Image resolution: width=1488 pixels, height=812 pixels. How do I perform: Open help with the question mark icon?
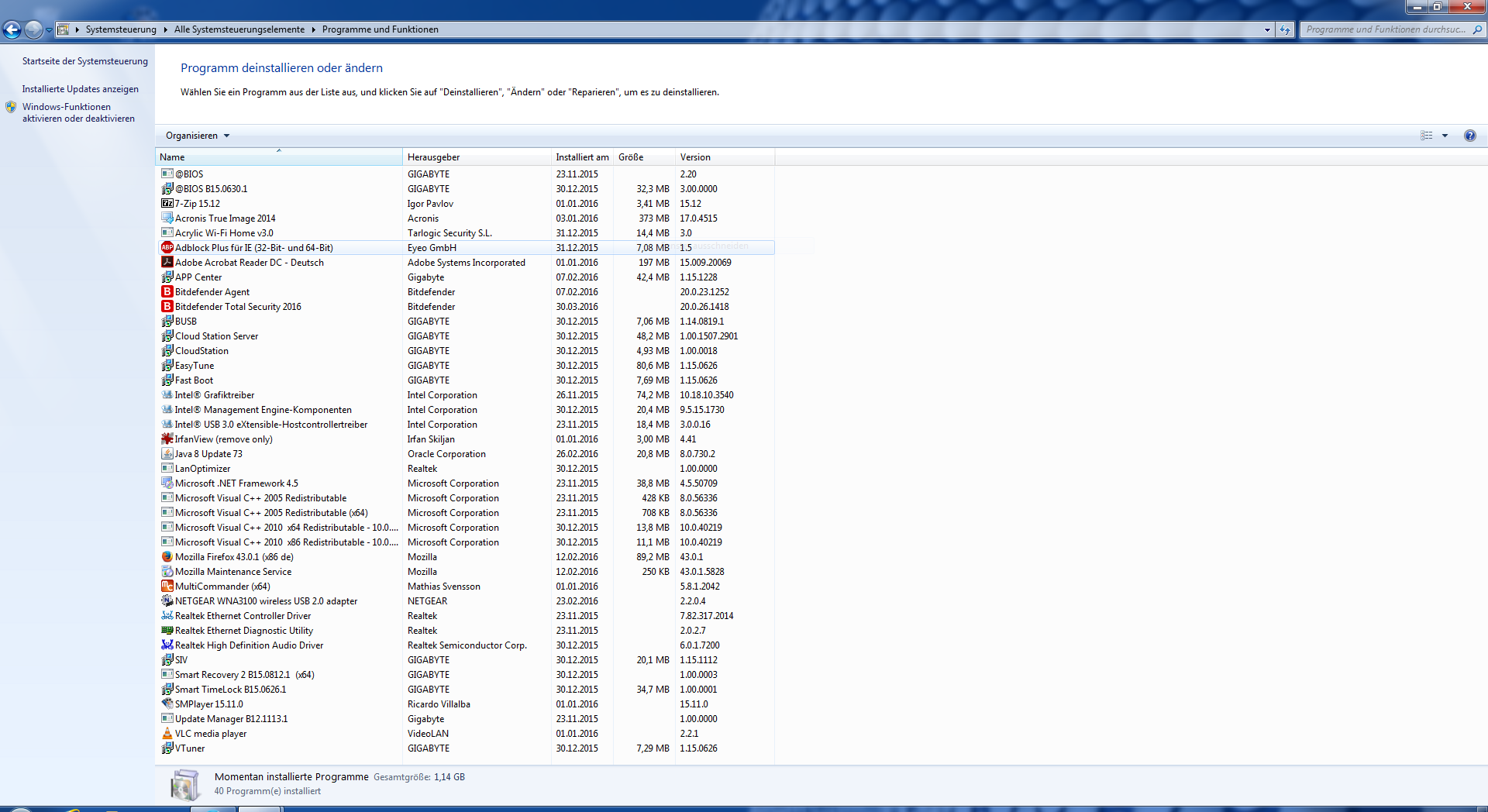point(1469,136)
